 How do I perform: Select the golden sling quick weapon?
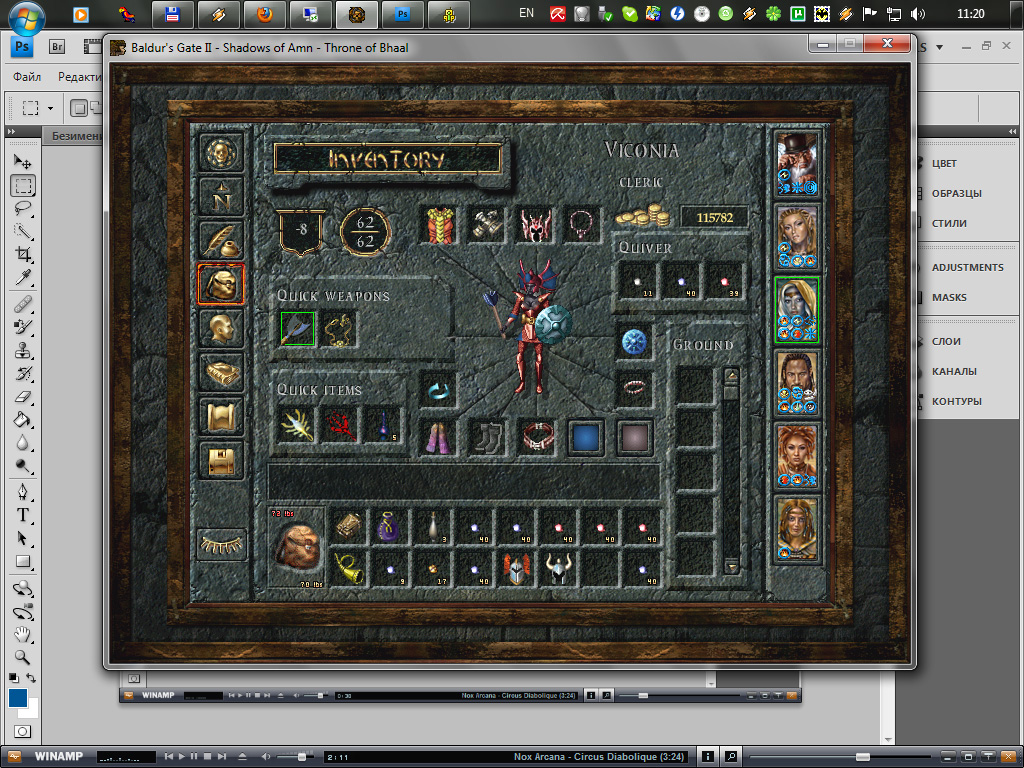click(339, 328)
